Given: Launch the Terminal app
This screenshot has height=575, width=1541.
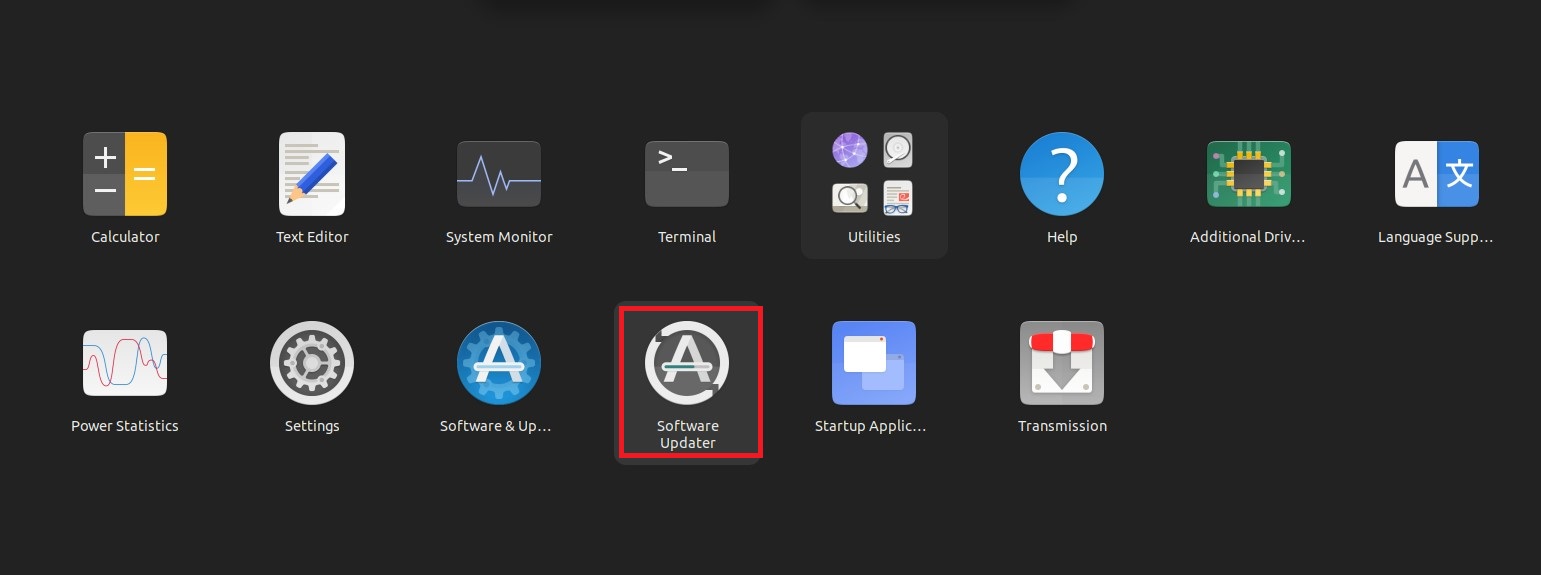Looking at the screenshot, I should (x=687, y=174).
